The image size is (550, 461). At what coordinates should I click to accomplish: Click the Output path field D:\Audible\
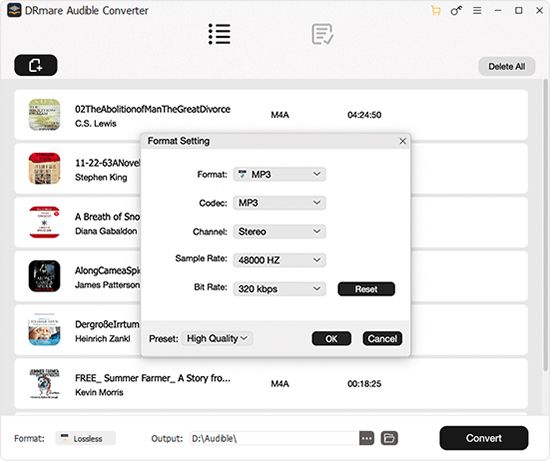(x=274, y=438)
